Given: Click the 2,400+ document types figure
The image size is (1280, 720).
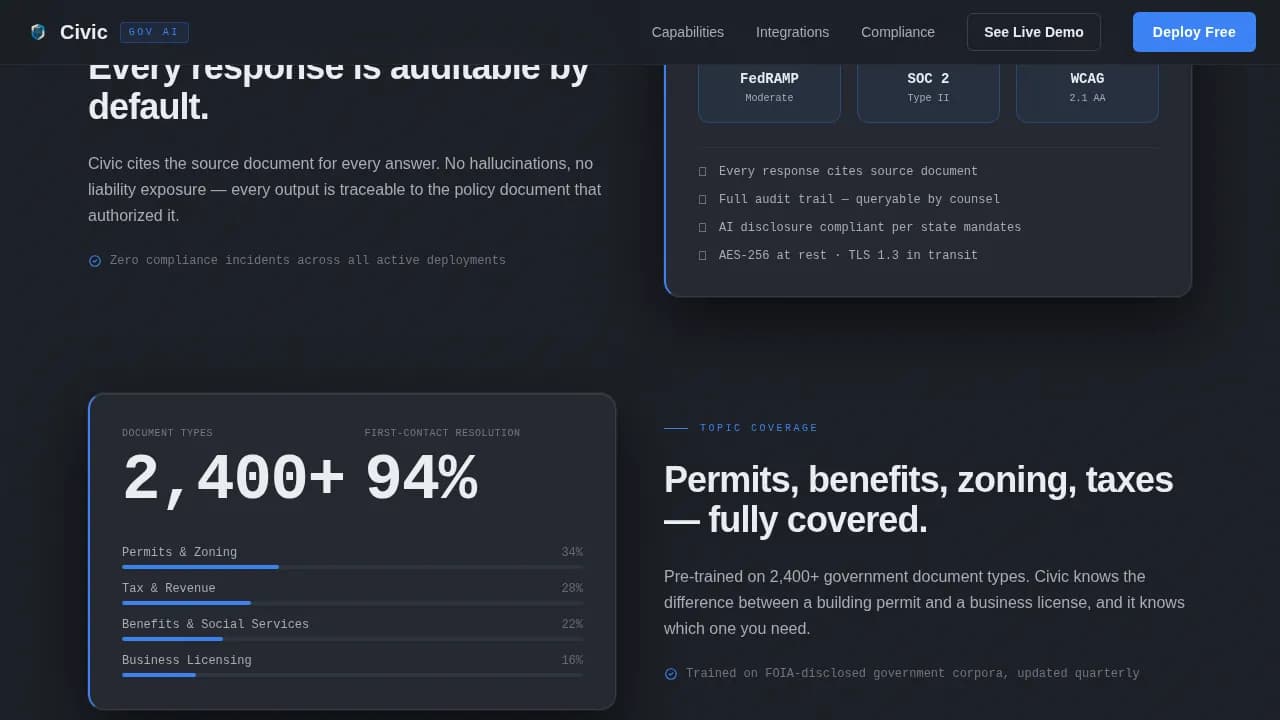Looking at the screenshot, I should 233,479.
